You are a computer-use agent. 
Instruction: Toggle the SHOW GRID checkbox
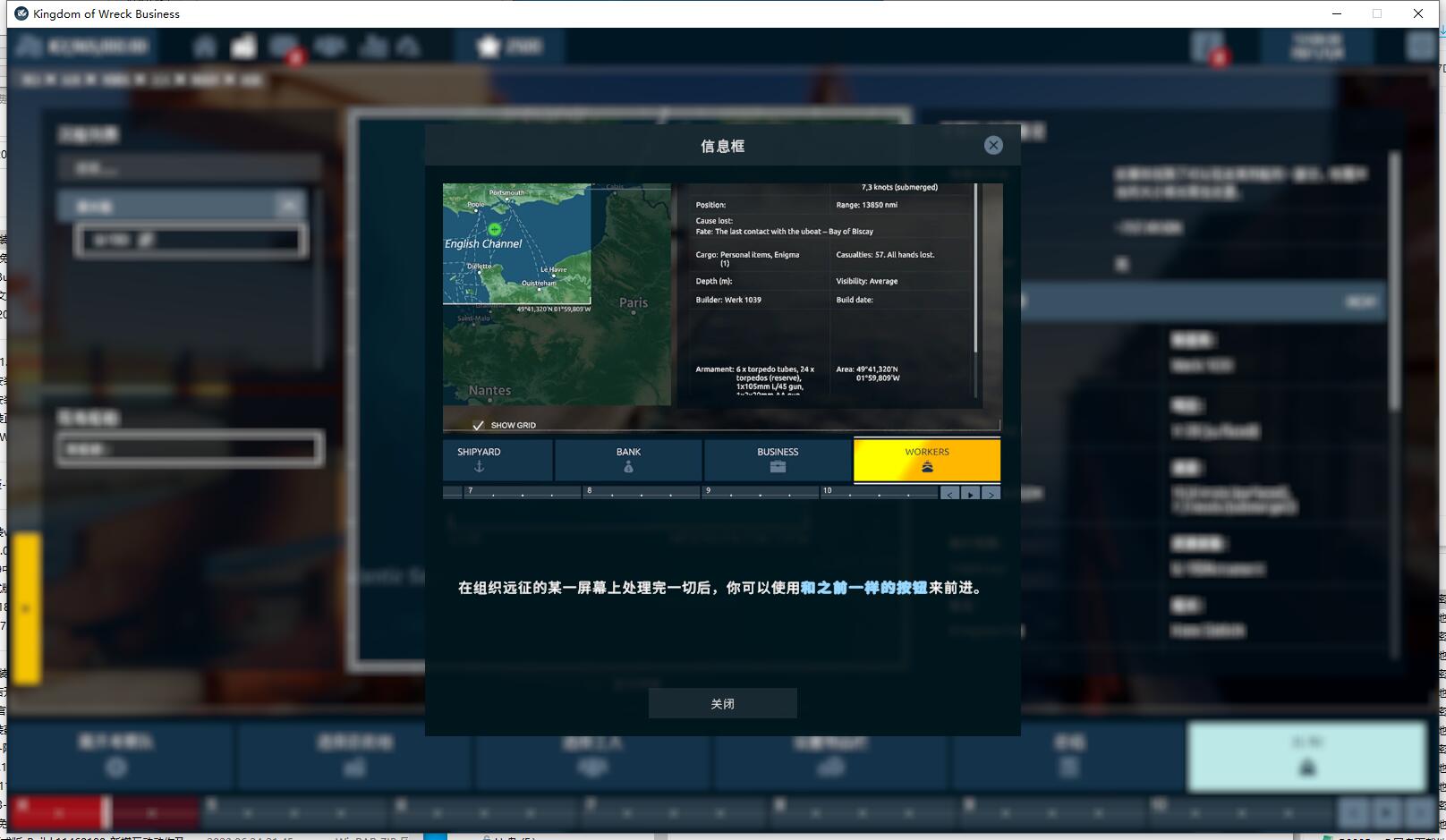pyautogui.click(x=479, y=425)
